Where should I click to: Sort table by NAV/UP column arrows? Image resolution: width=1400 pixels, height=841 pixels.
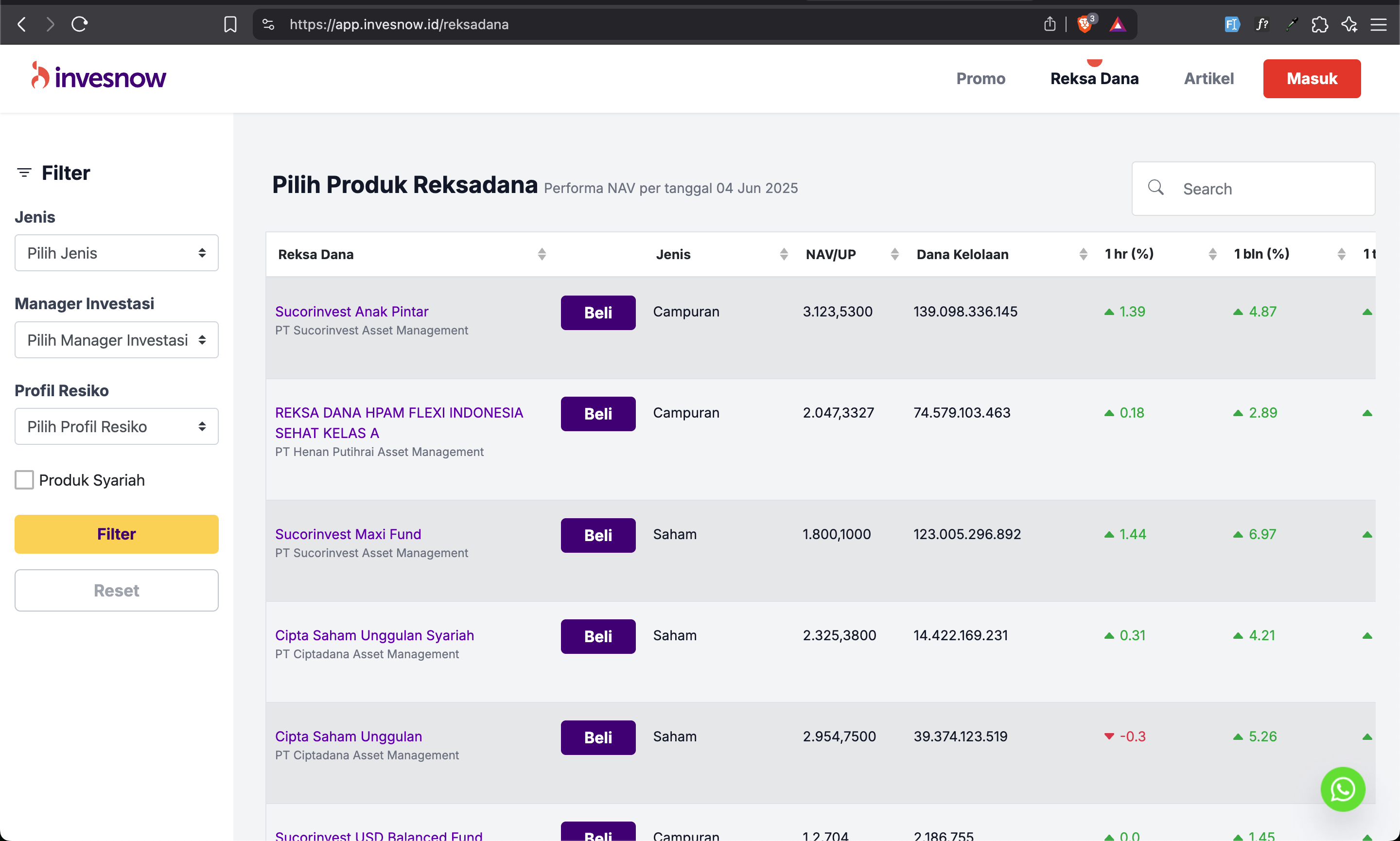pyautogui.click(x=894, y=254)
